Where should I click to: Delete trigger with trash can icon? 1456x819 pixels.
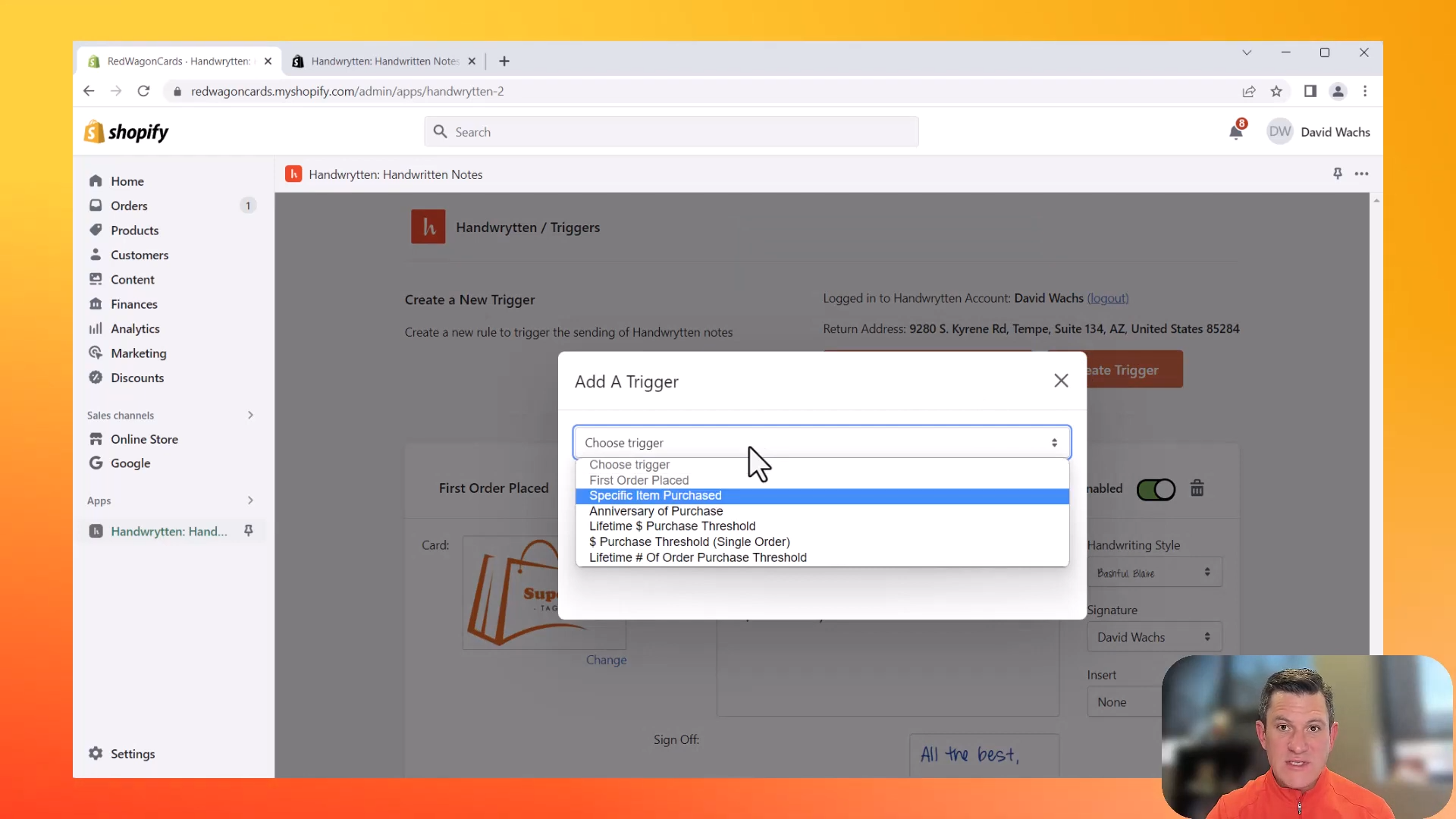[x=1197, y=488]
